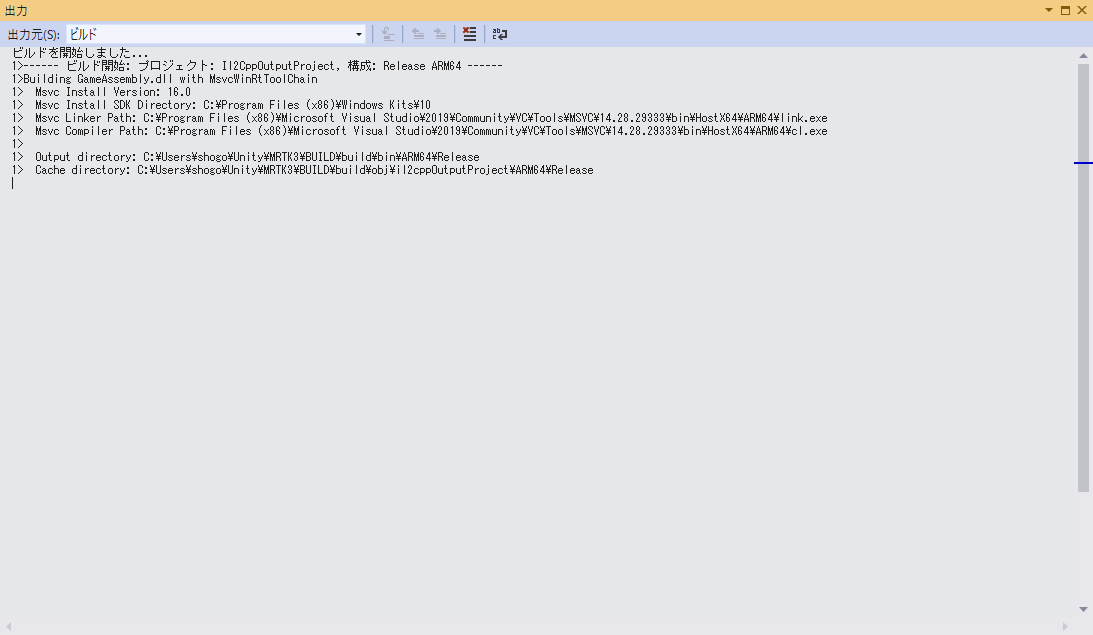
Task: Click the horizontal scrollbar left arrow
Action: pos(9,627)
